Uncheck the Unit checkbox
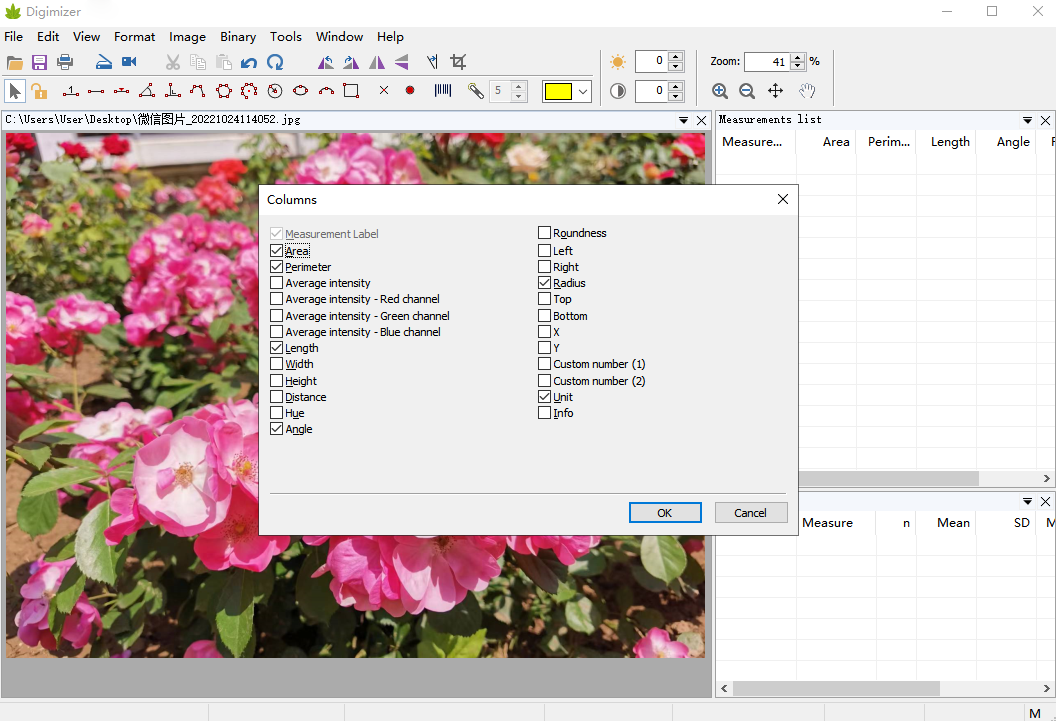 pos(544,397)
